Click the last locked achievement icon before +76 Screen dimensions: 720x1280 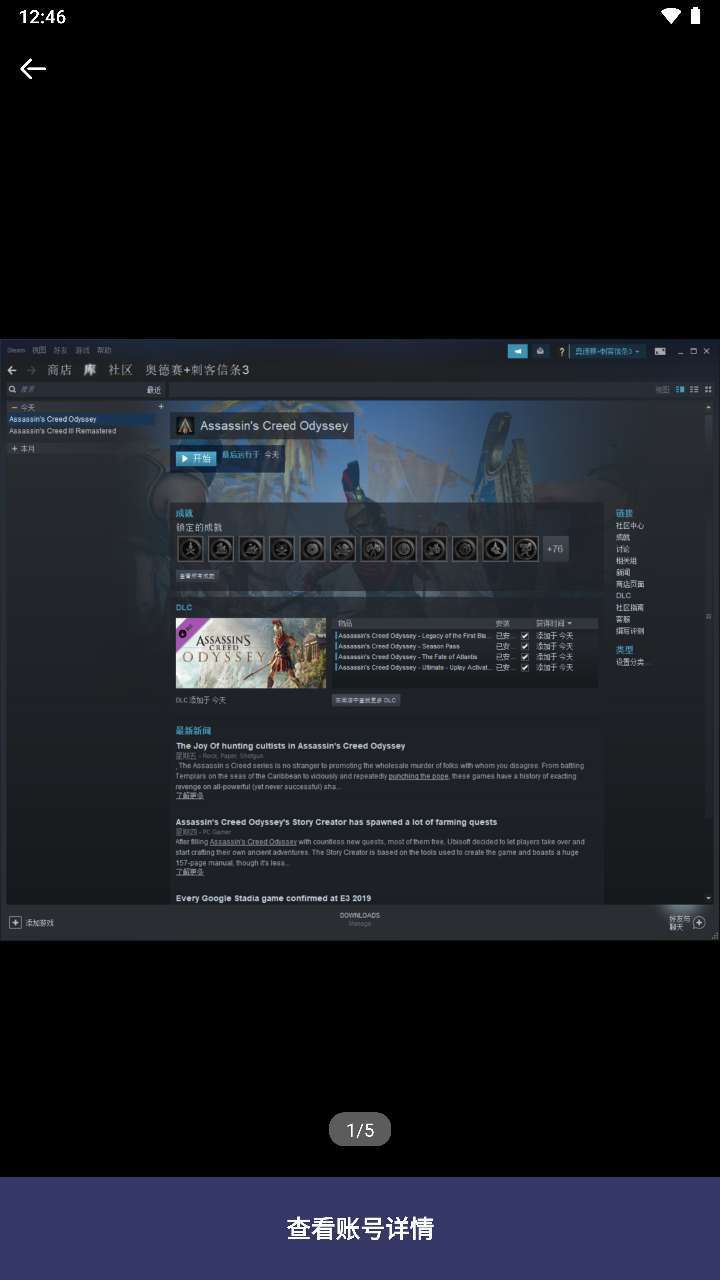point(525,549)
